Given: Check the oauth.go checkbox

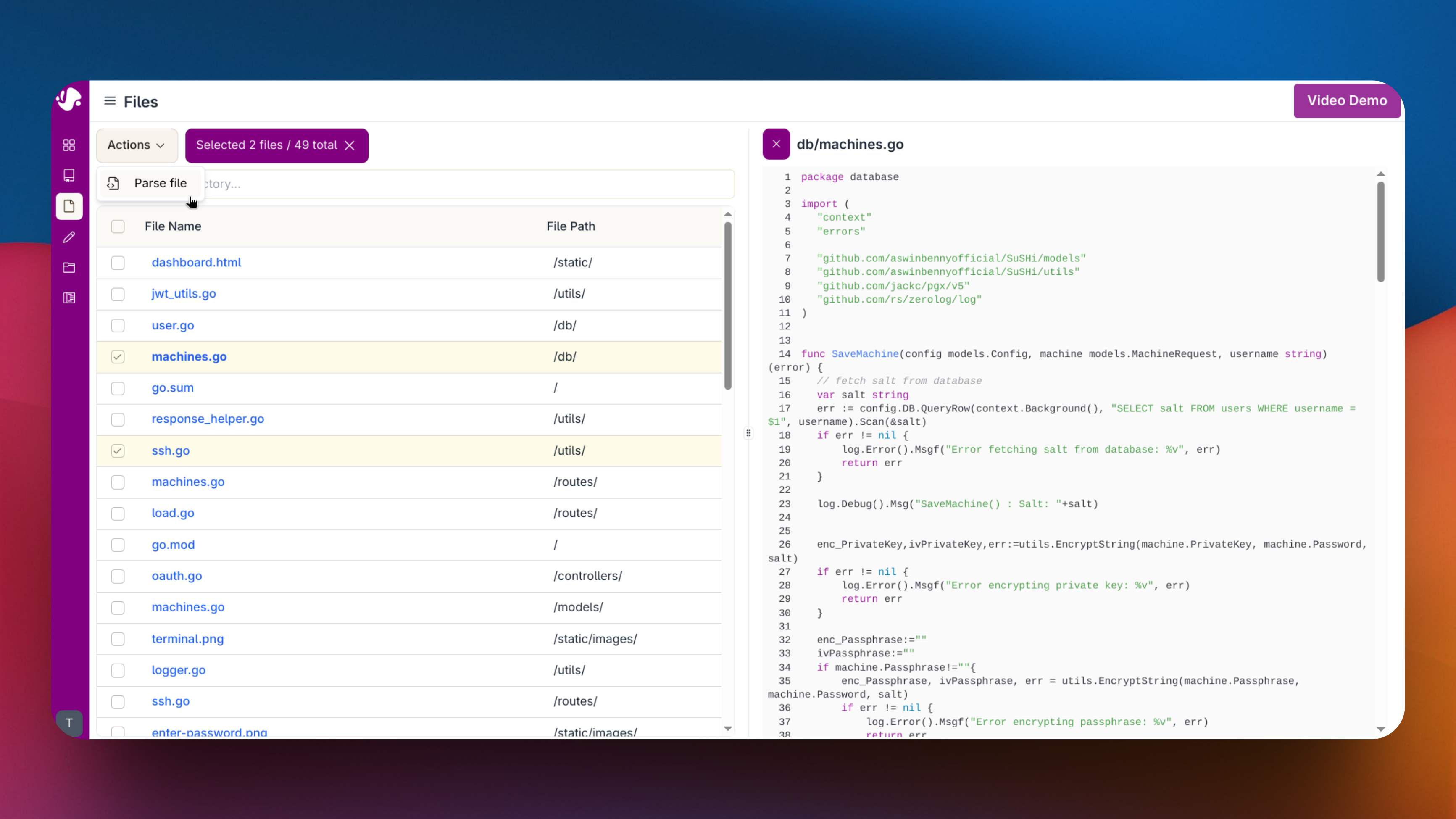Looking at the screenshot, I should (118, 577).
